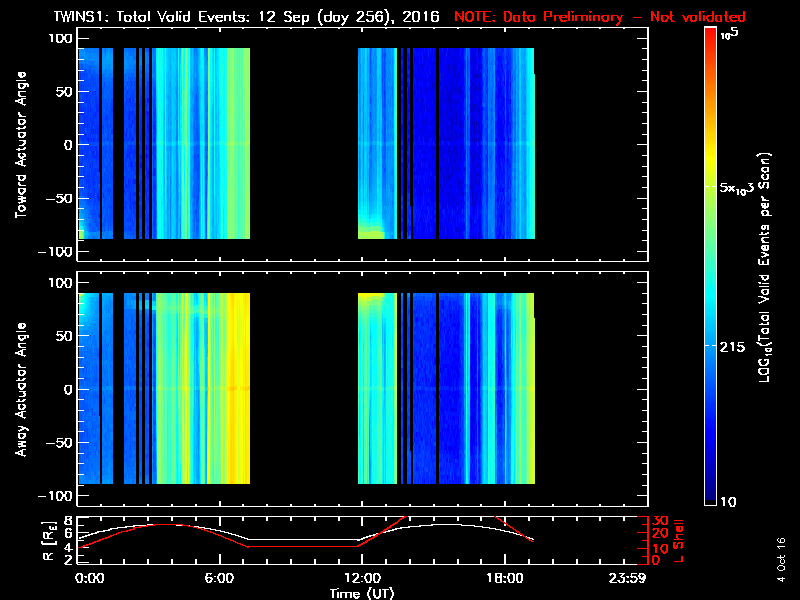This screenshot has height=600, width=800.
Task: Click the Time (UT) axis title
Action: 360,593
